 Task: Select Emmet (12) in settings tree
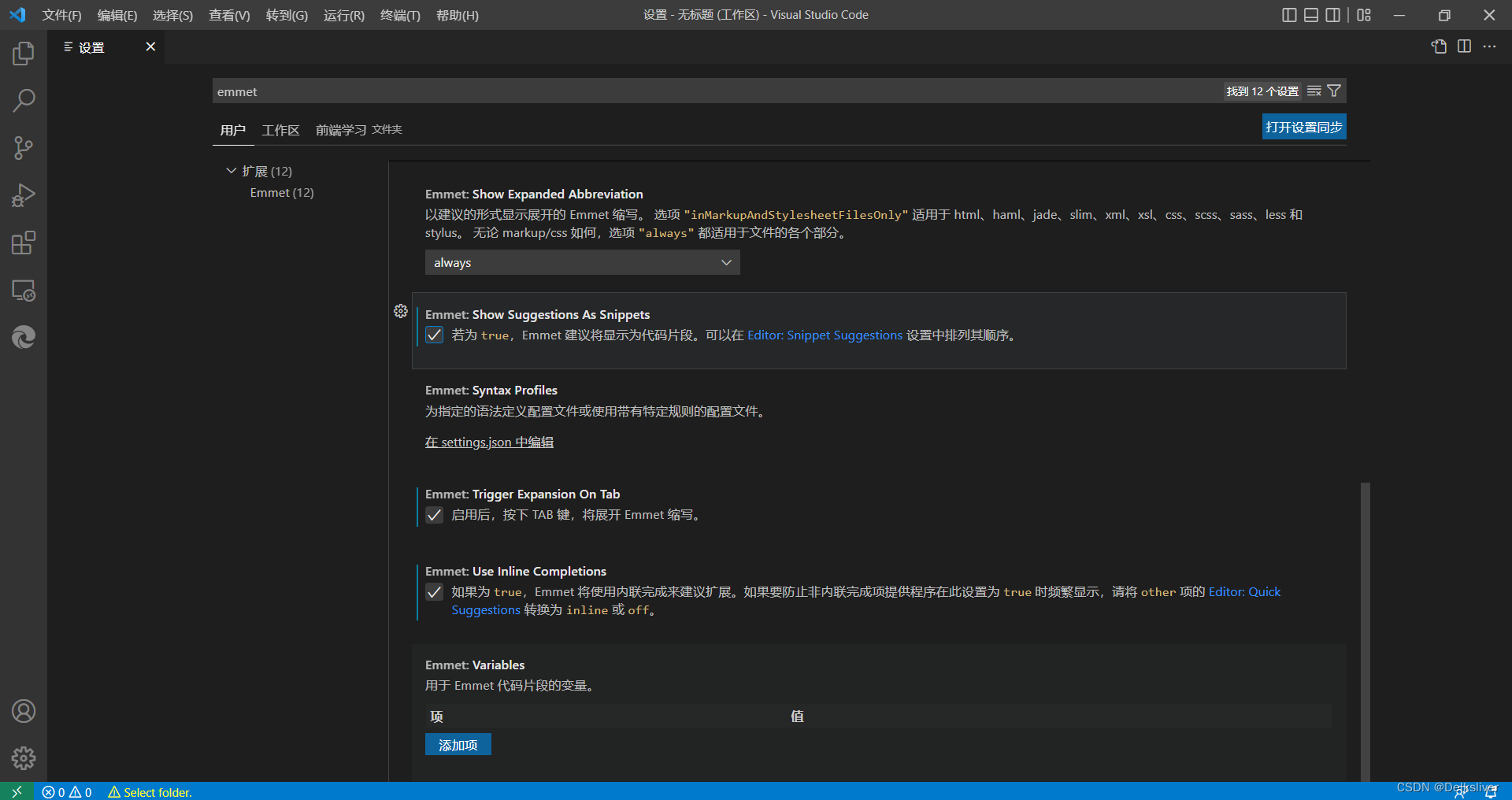click(282, 193)
